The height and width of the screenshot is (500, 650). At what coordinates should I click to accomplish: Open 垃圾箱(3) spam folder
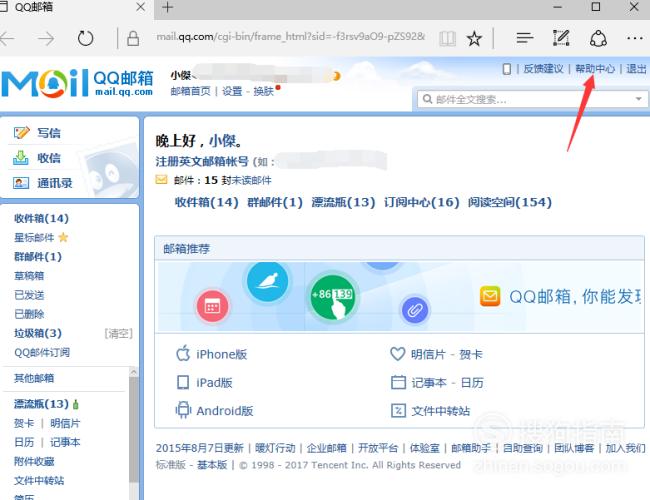pyautogui.click(x=38, y=333)
